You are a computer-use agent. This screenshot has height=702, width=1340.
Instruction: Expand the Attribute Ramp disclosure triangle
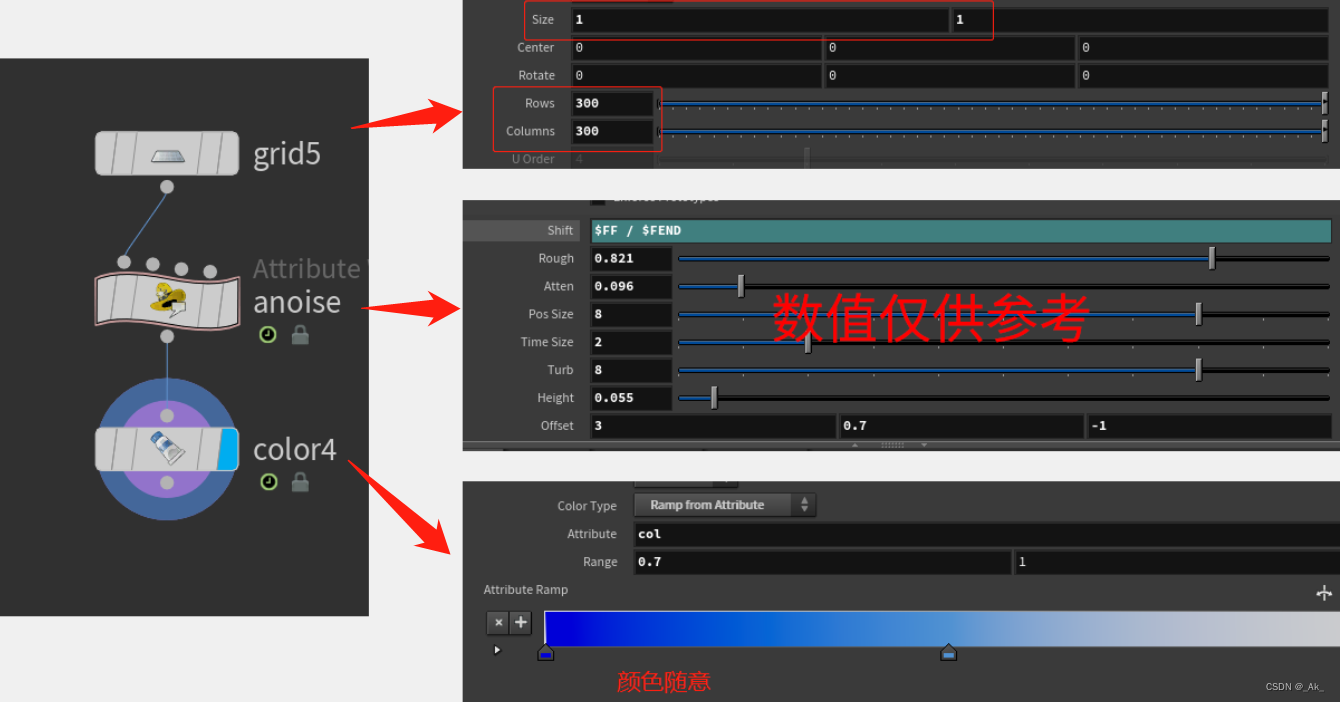pos(497,649)
